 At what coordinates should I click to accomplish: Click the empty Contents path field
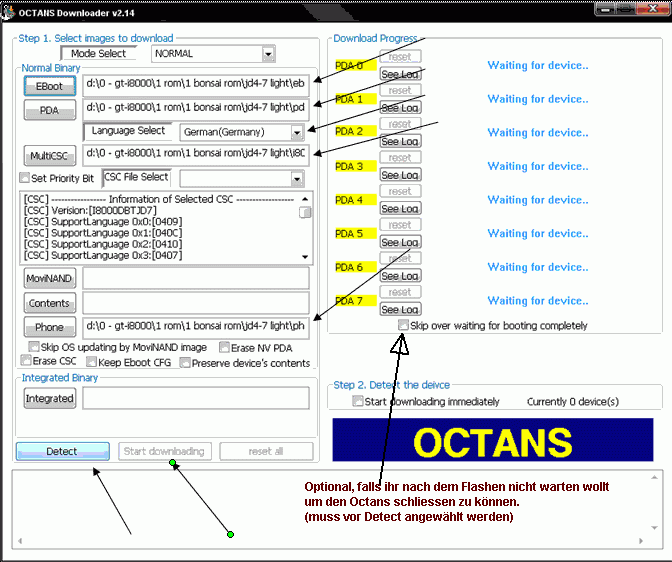click(x=196, y=302)
